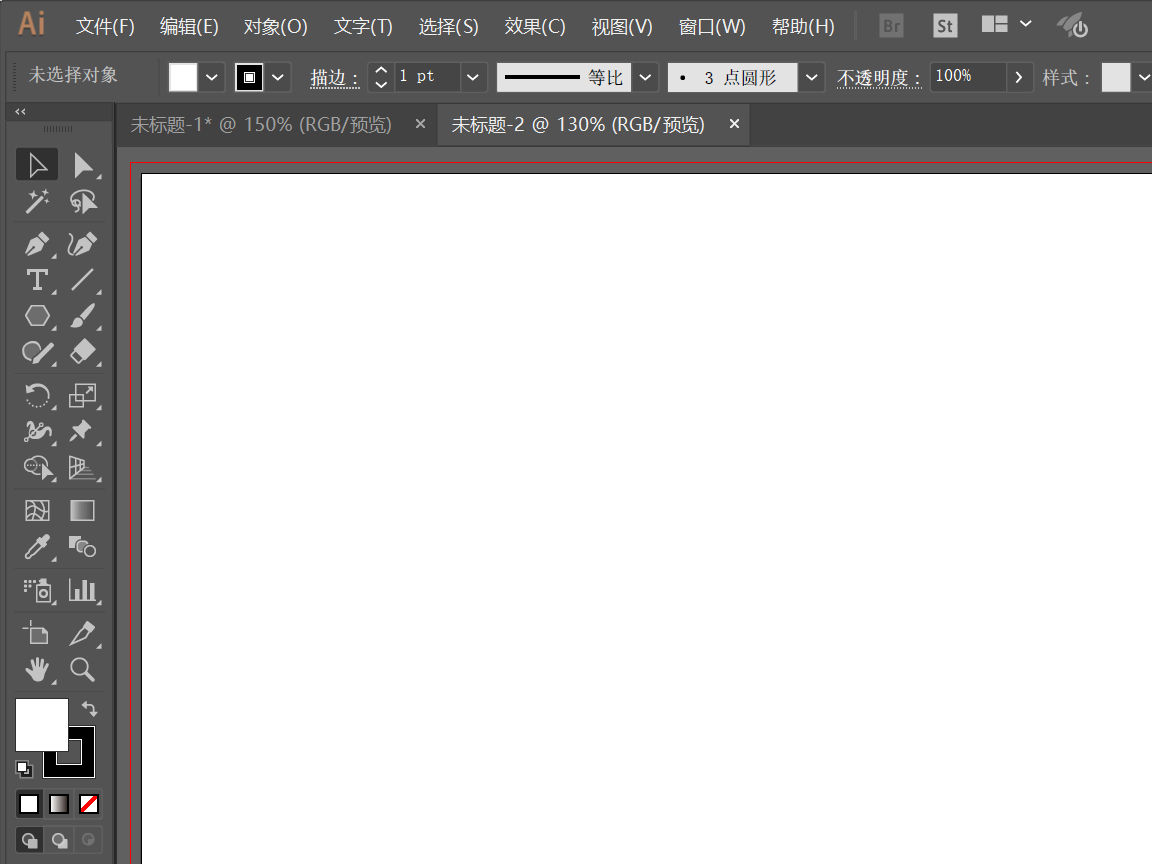This screenshot has height=864, width=1152.
Task: Set paint mode to Gradient
Action: click(x=59, y=804)
